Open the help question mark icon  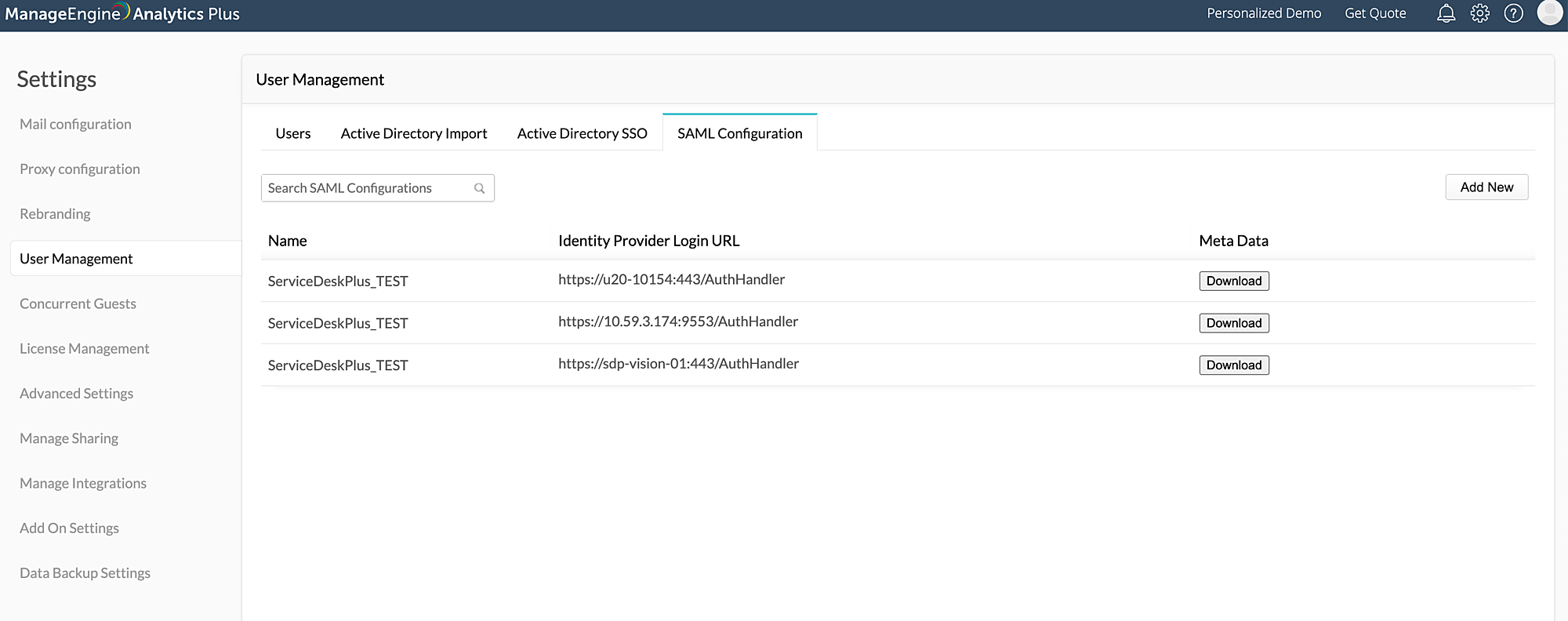(x=1513, y=13)
